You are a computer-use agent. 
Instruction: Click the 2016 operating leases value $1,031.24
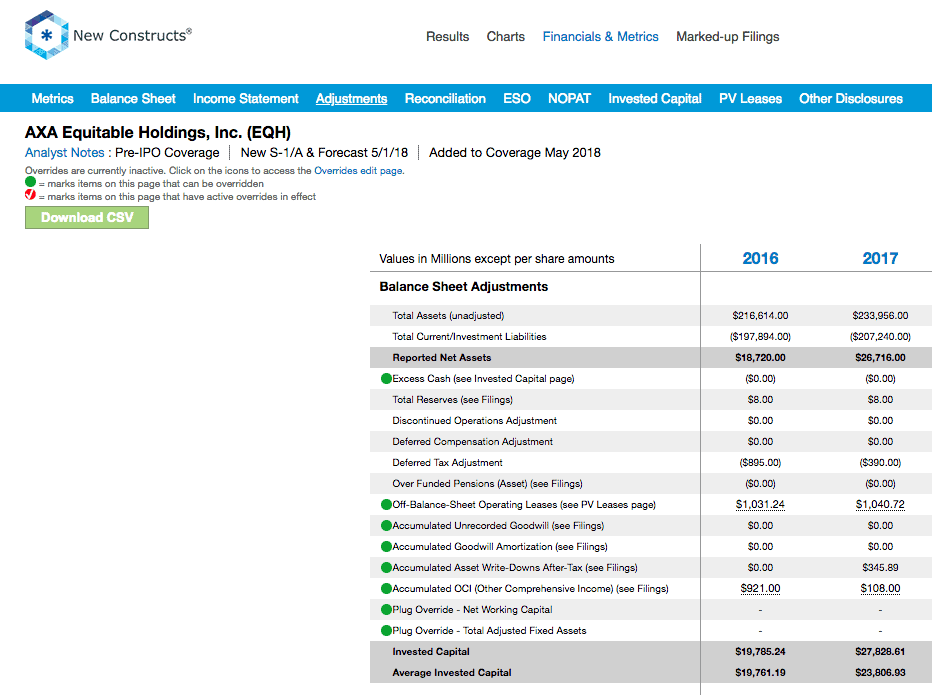[760, 505]
